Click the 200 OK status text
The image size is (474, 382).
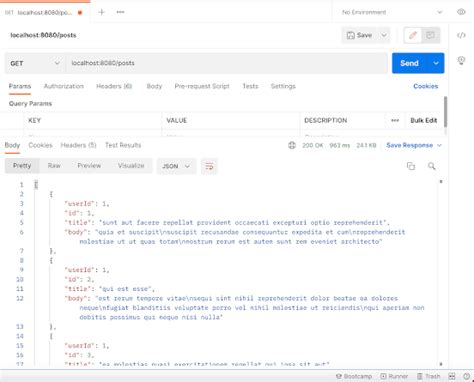tap(313, 145)
